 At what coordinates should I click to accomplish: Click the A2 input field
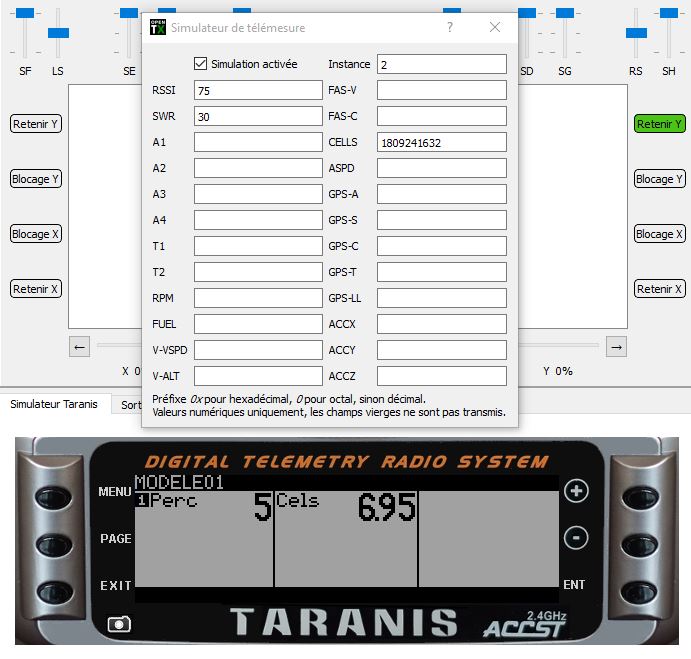pos(258,168)
